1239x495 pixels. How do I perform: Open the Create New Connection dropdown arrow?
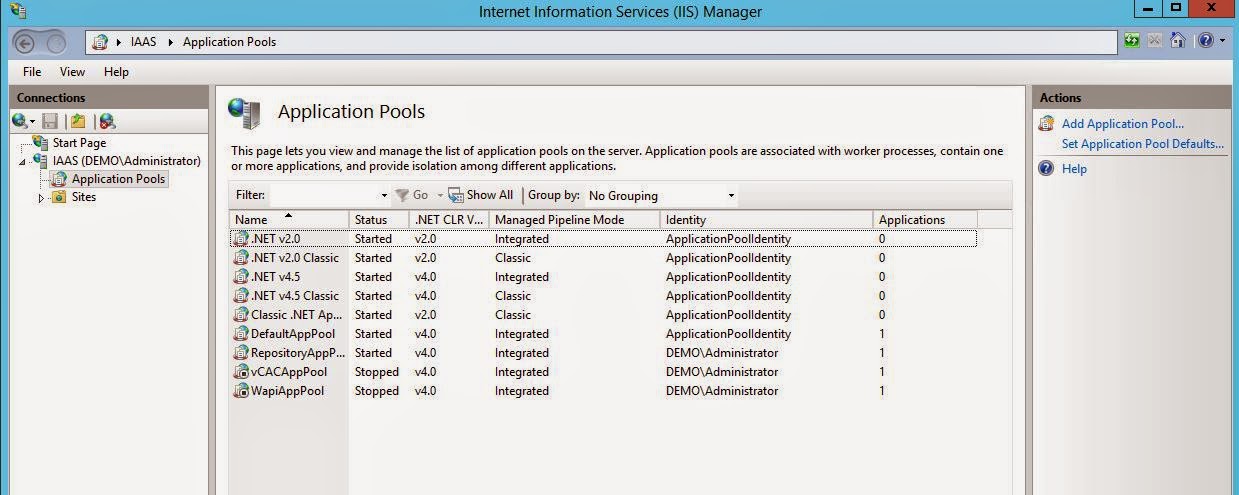pyautogui.click(x=33, y=122)
